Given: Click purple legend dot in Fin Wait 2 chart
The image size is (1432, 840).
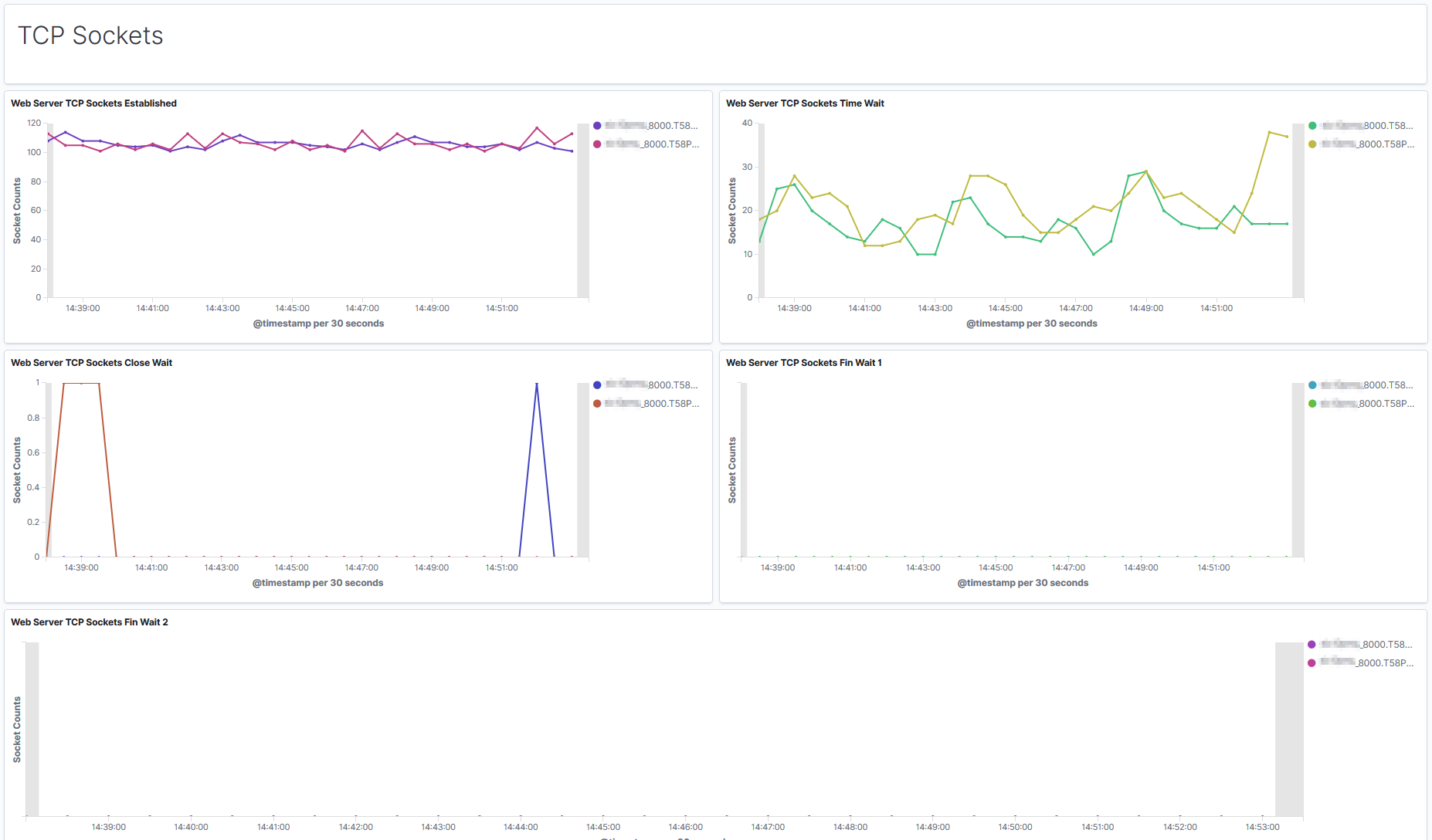Looking at the screenshot, I should (x=1312, y=645).
